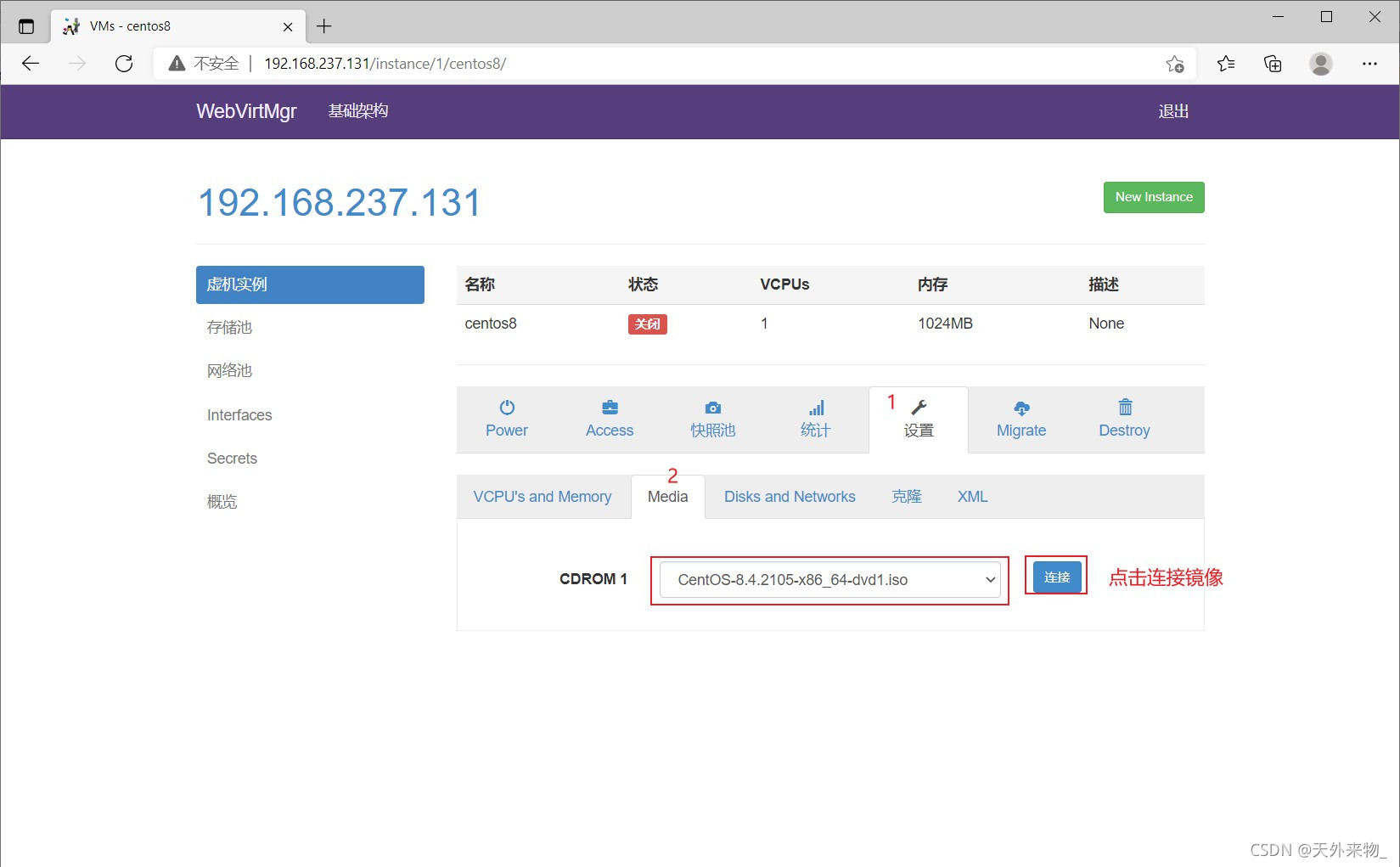Open the snapshot tab with camera icon

[712, 419]
